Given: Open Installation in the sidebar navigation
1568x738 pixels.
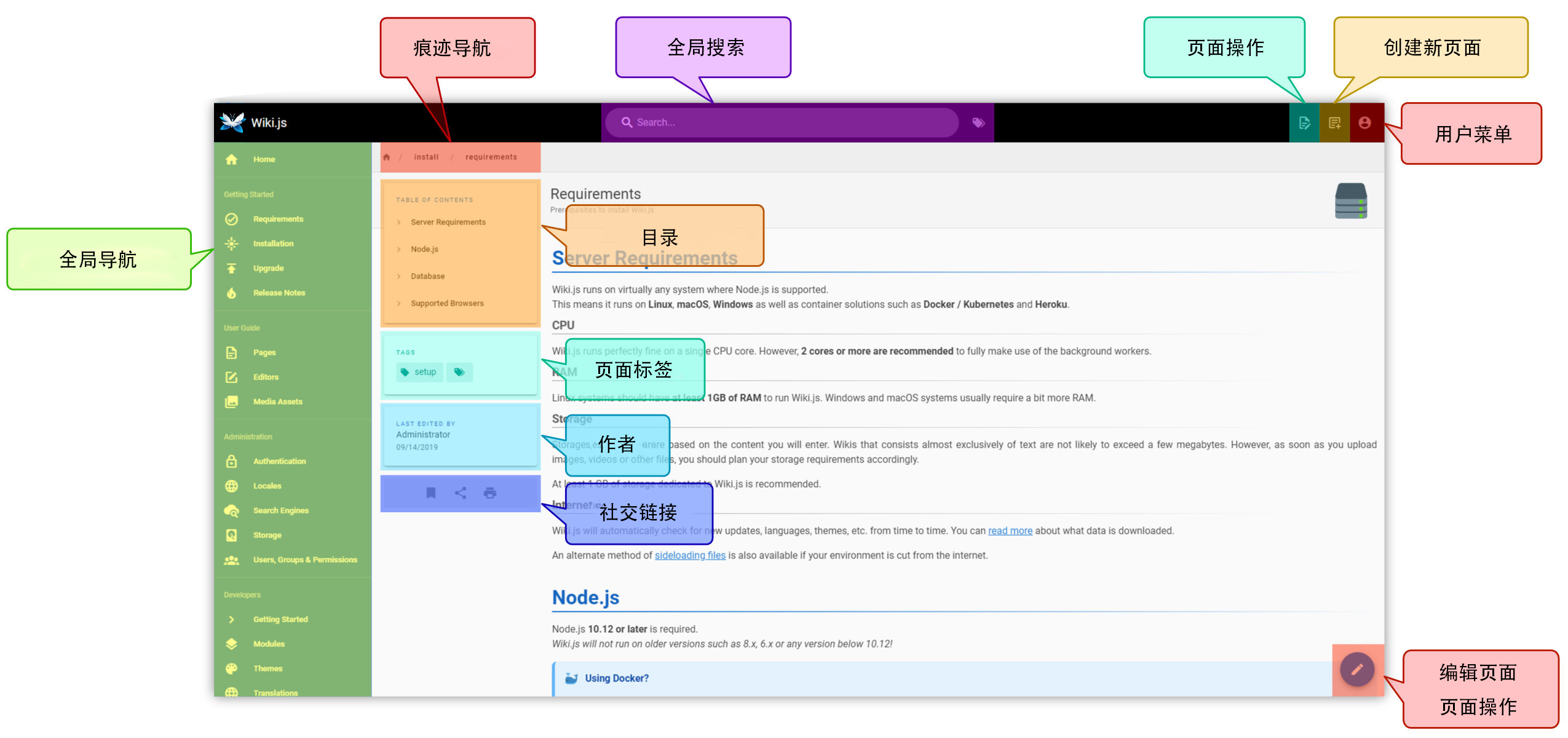Looking at the screenshot, I should (273, 244).
